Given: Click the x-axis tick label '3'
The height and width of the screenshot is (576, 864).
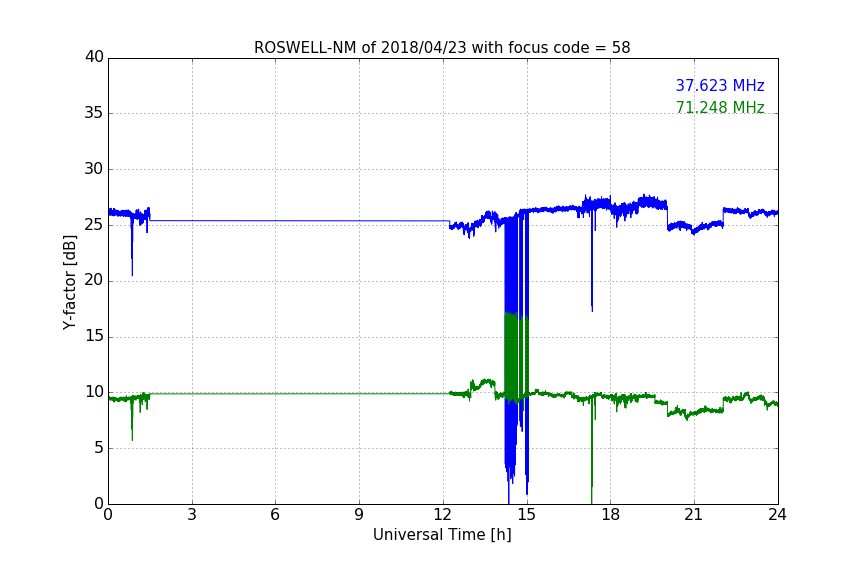Looking at the screenshot, I should click(192, 515).
